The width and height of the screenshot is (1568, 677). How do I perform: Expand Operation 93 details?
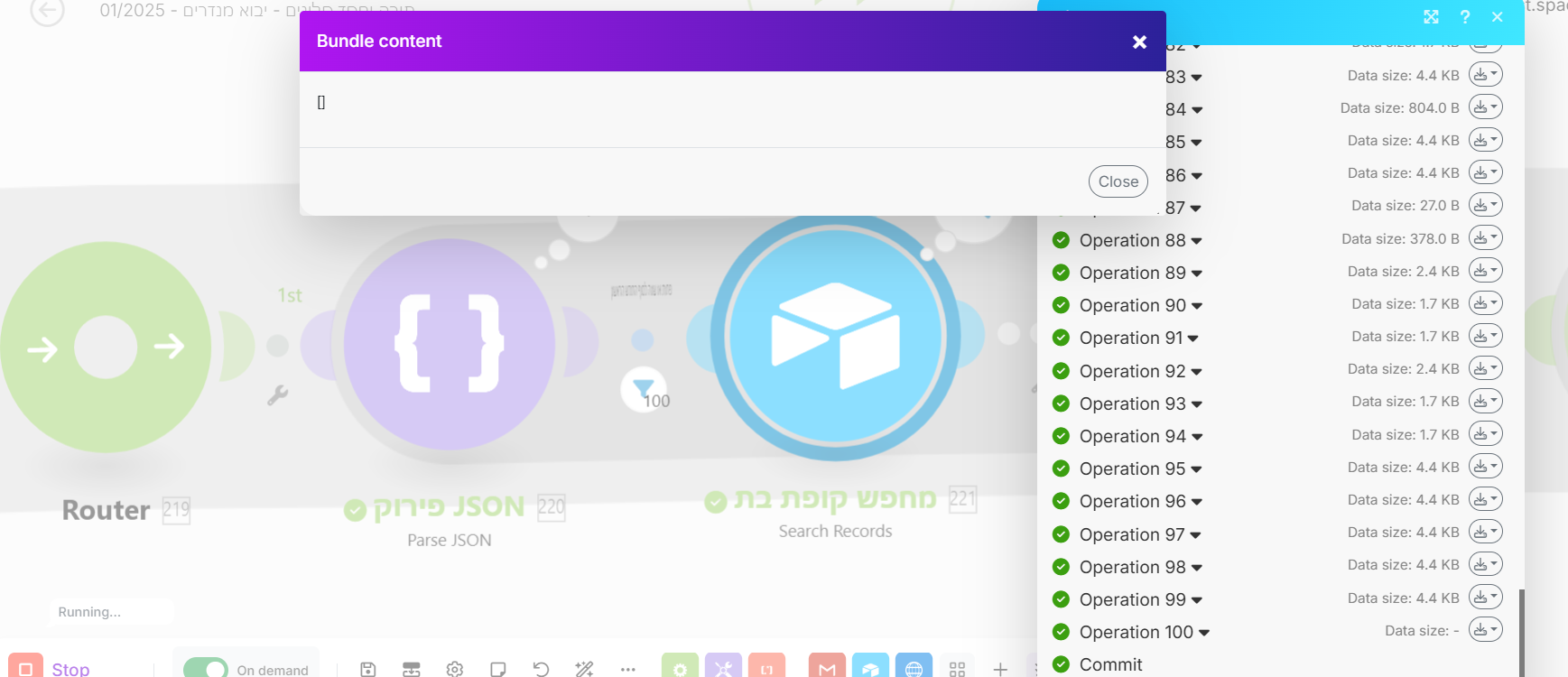(1141, 403)
